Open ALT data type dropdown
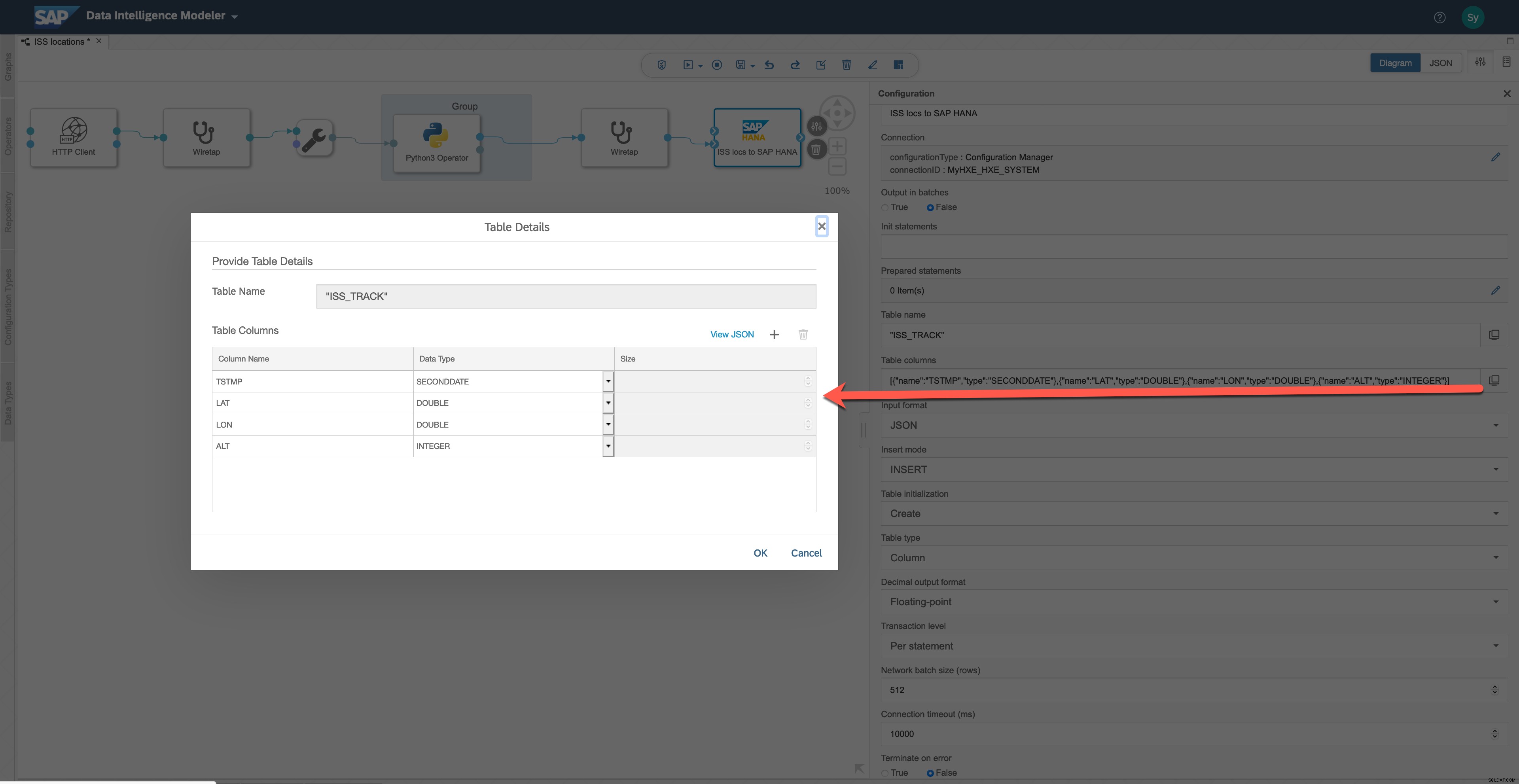This screenshot has width=1519, height=784. (608, 446)
